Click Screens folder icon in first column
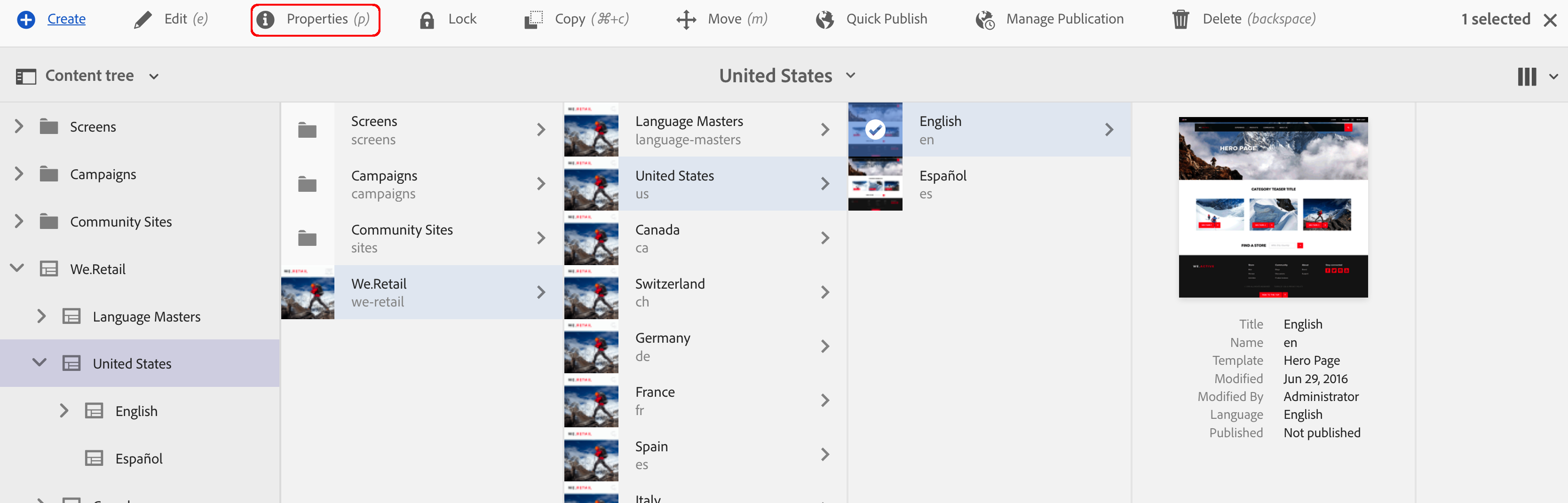Viewport: 1568px width, 503px height. [x=308, y=130]
